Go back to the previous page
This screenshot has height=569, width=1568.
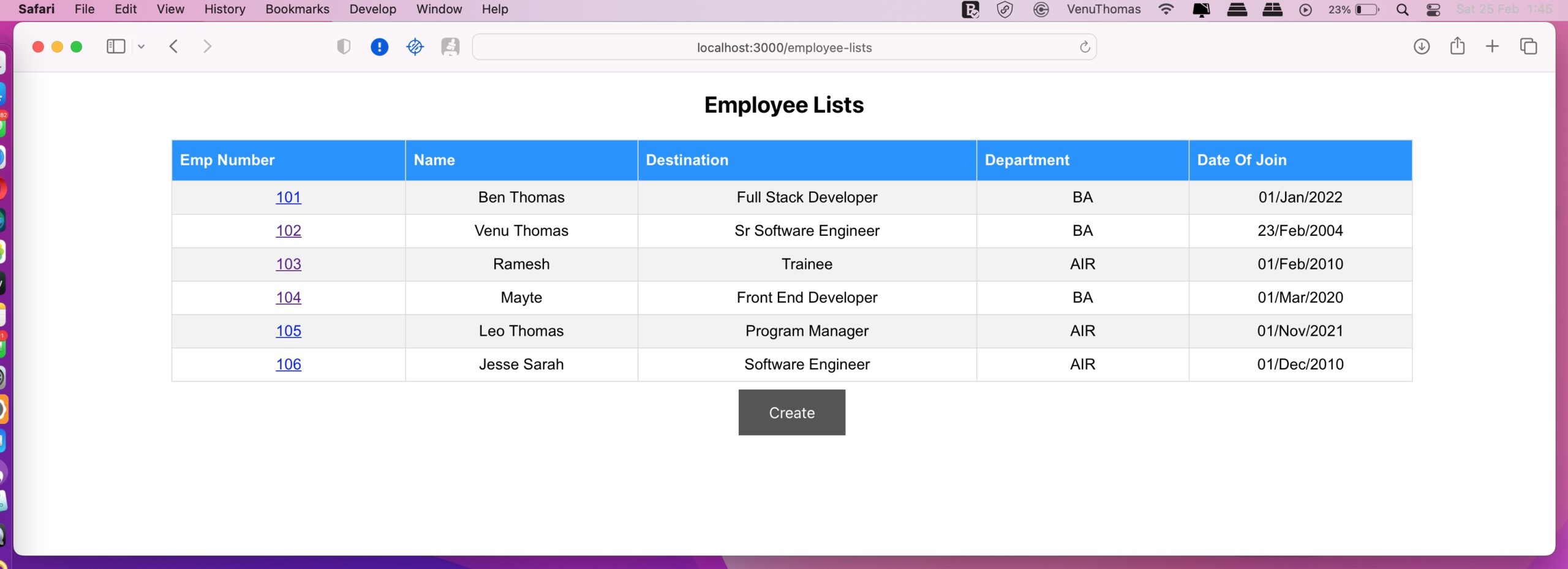174,47
